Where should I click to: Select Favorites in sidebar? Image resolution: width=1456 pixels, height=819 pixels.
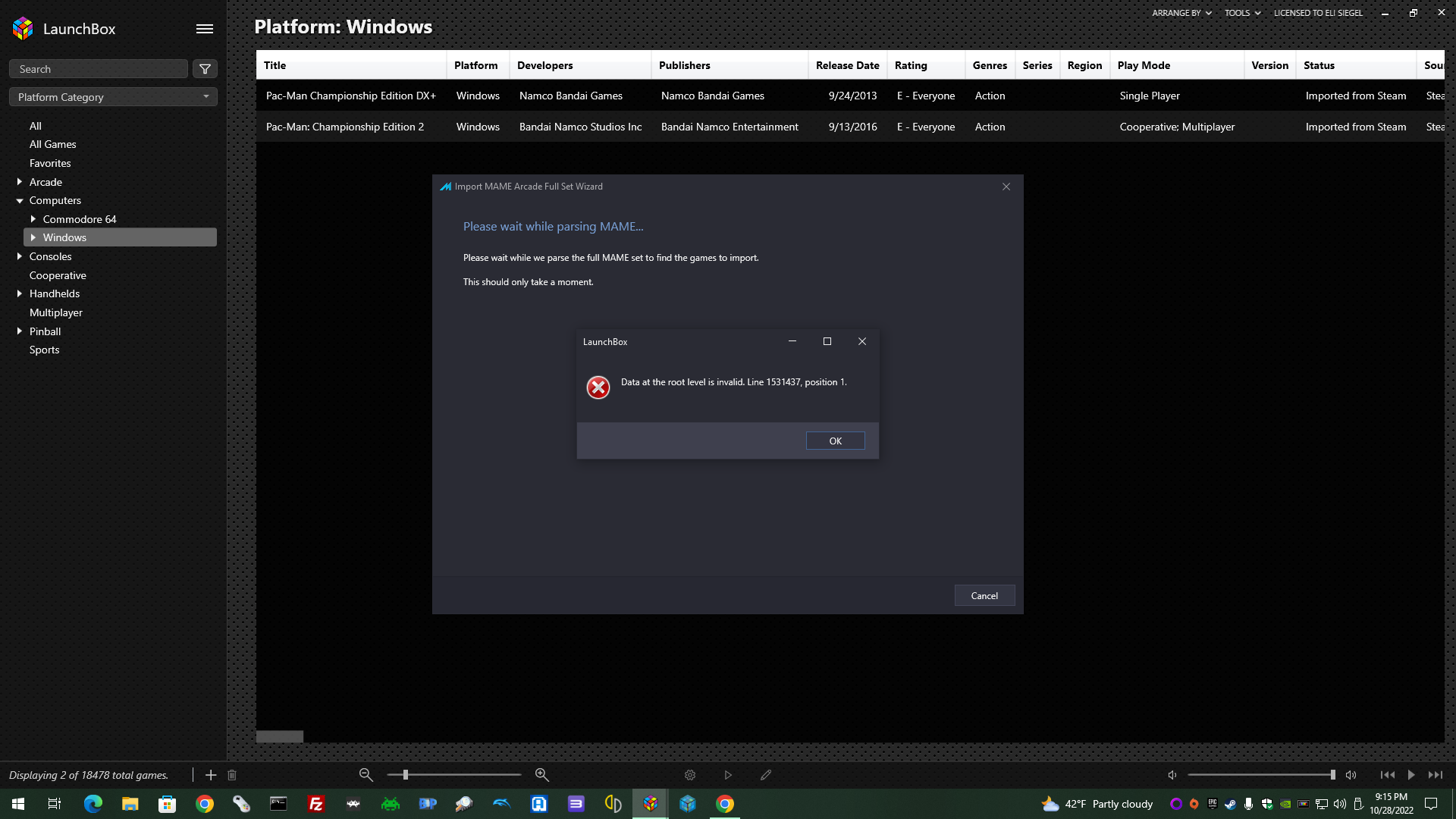tap(50, 163)
